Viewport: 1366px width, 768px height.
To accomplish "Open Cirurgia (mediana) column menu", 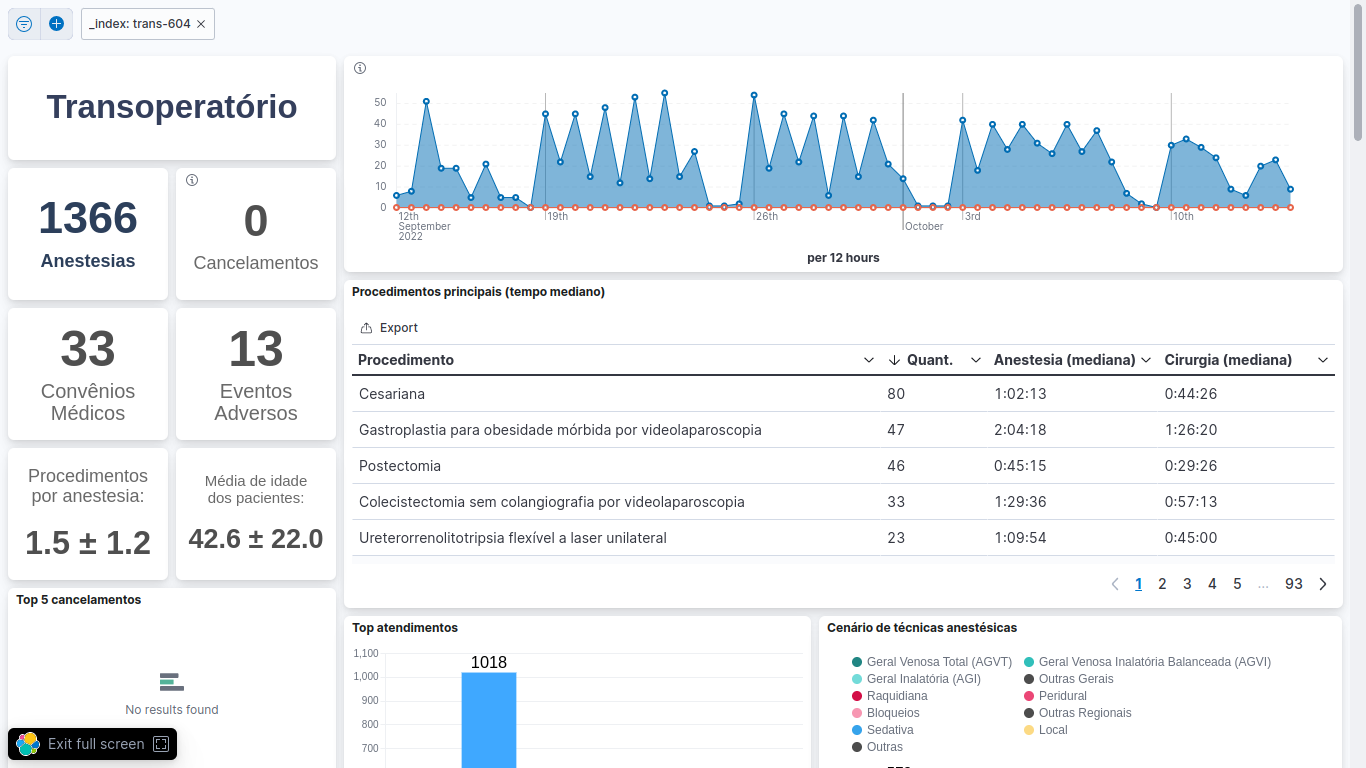I will (1323, 360).
